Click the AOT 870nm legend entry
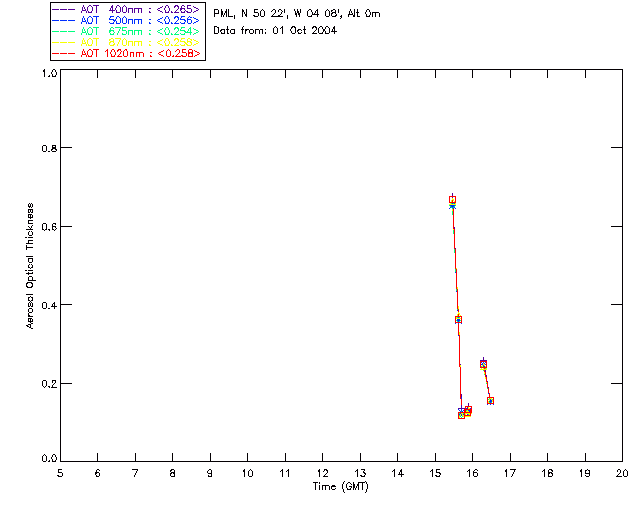 click(127, 42)
